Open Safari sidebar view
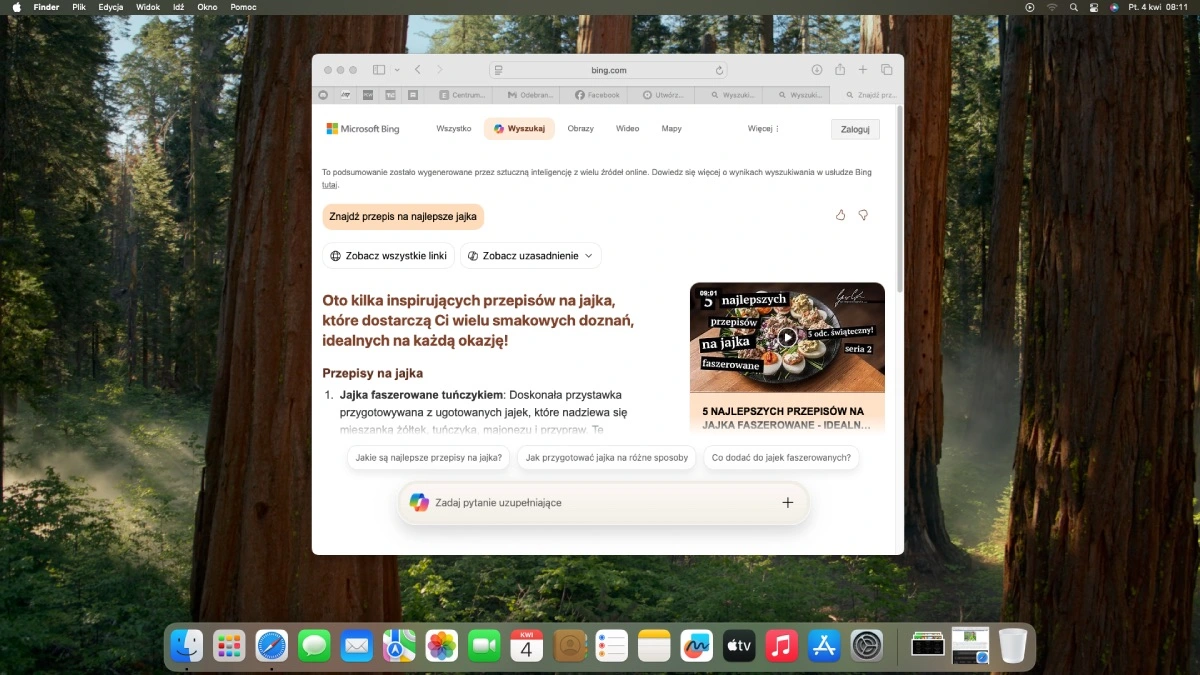Screen dimensions: 1200x675 [378, 70]
